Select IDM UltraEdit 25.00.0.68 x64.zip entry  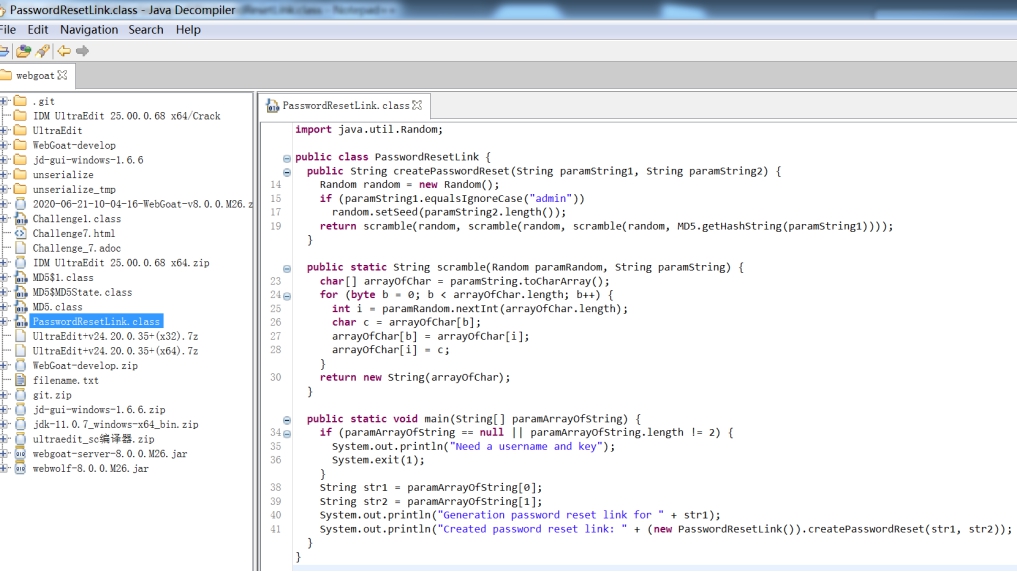tap(121, 263)
